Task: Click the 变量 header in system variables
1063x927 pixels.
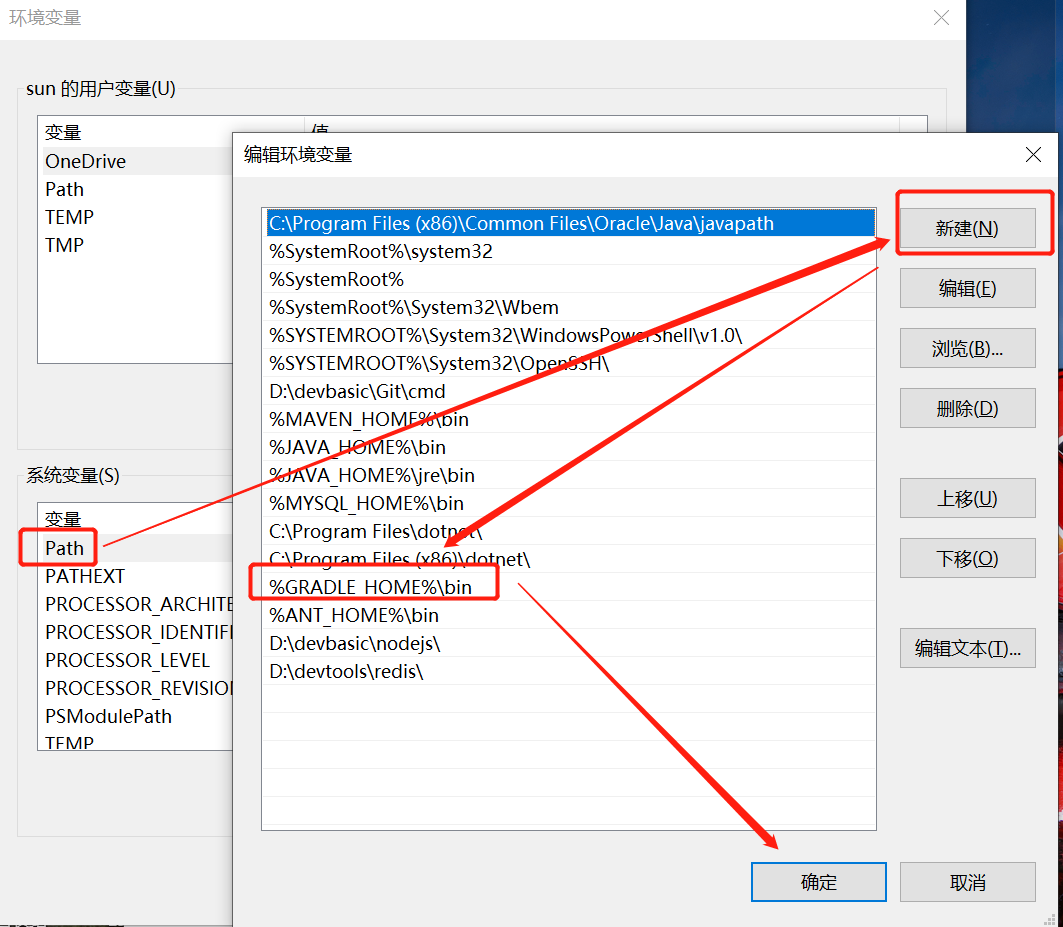Action: point(63,519)
